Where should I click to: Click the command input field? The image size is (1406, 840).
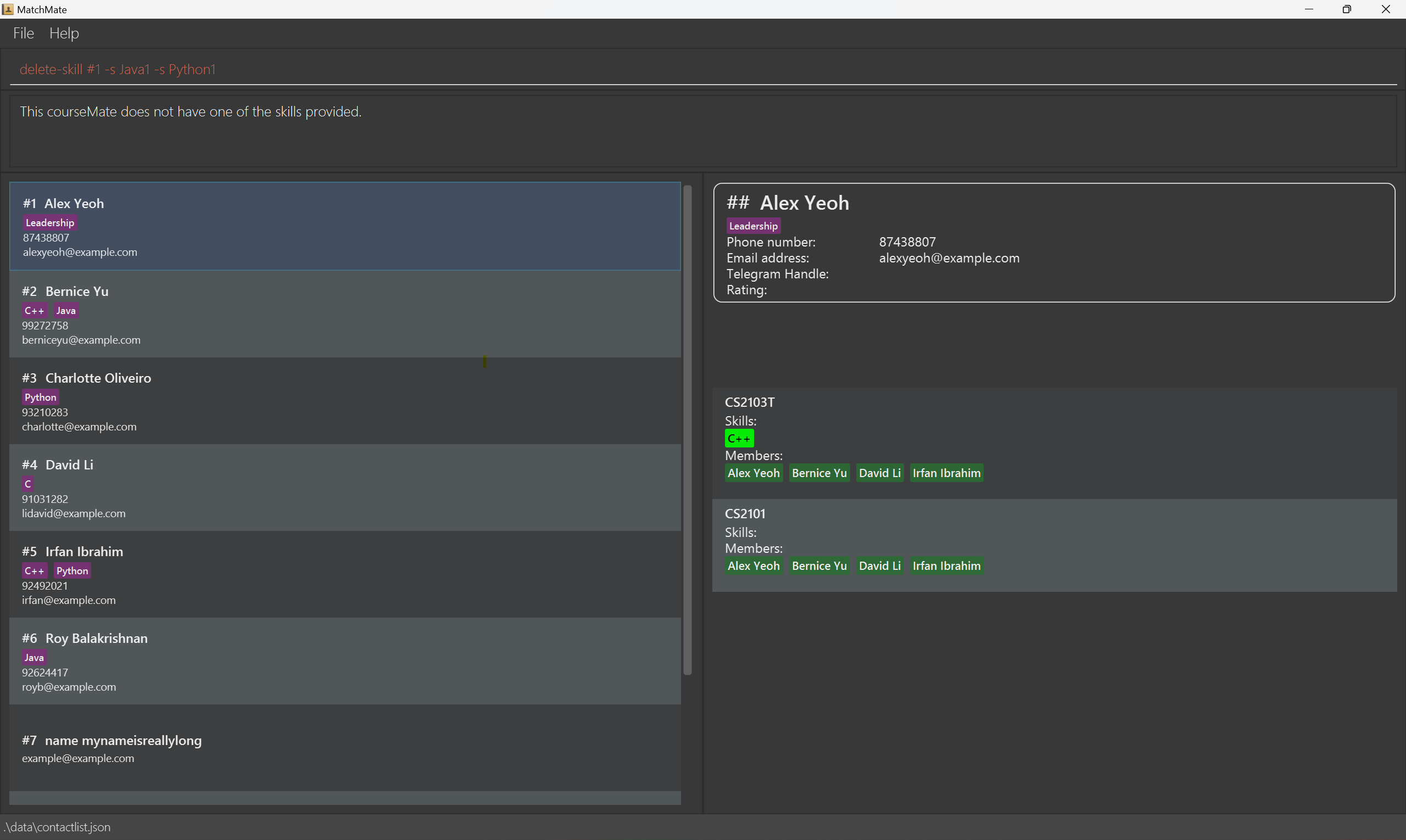(702, 69)
